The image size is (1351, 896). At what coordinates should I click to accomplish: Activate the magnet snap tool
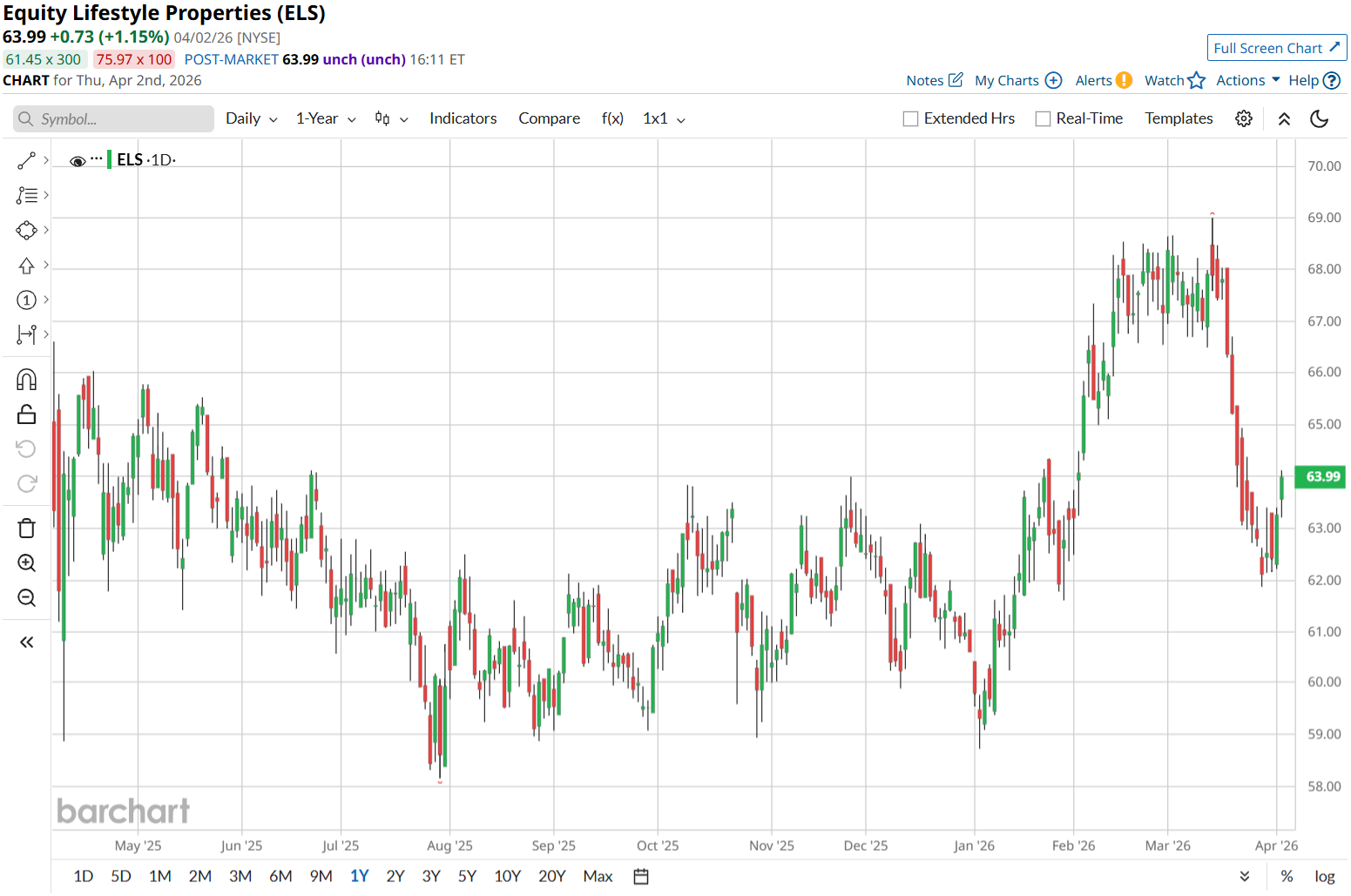coord(26,380)
